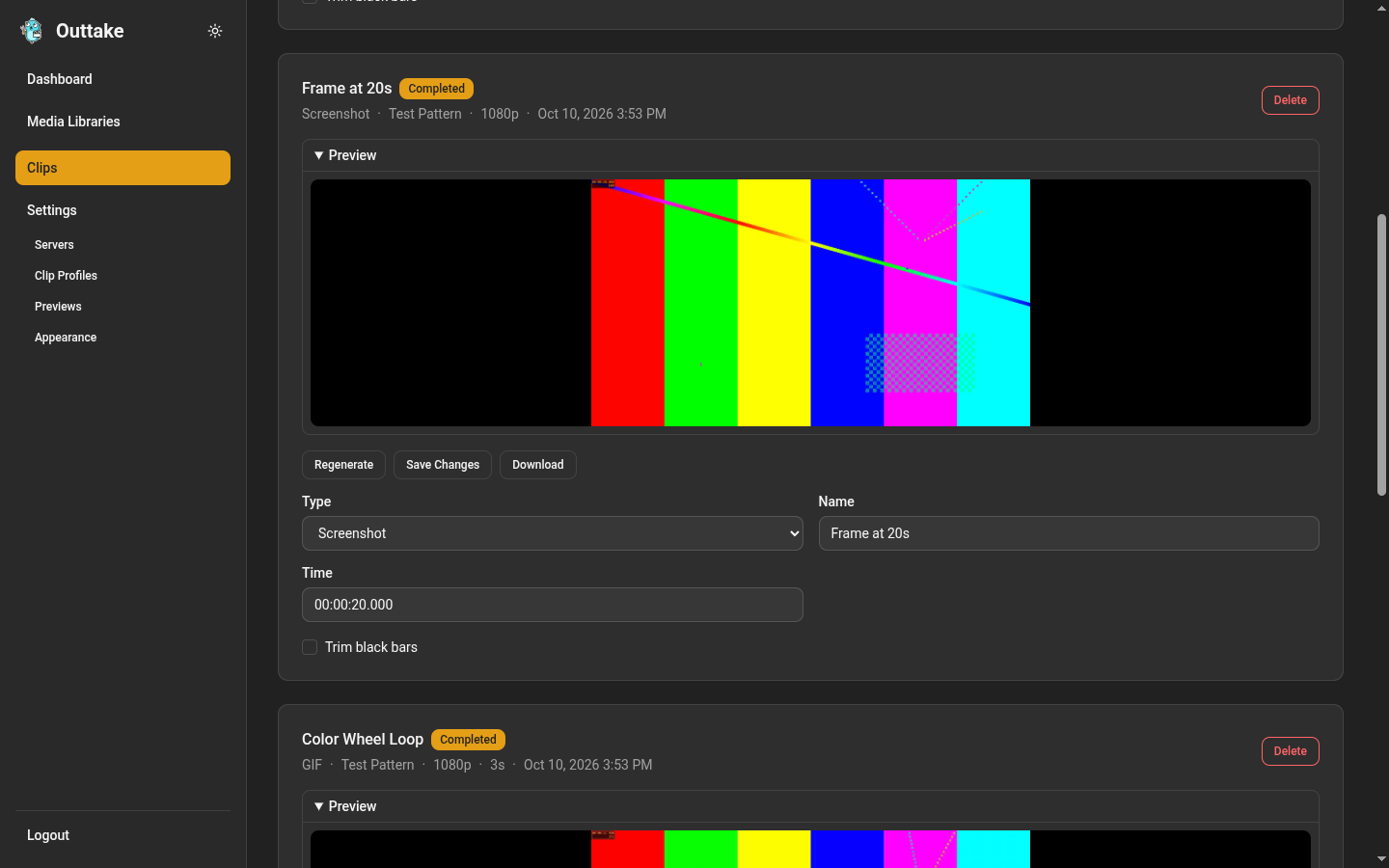Screen dimensions: 1389x868
Task: Download the Frame at 20s screenshot
Action: (538, 465)
